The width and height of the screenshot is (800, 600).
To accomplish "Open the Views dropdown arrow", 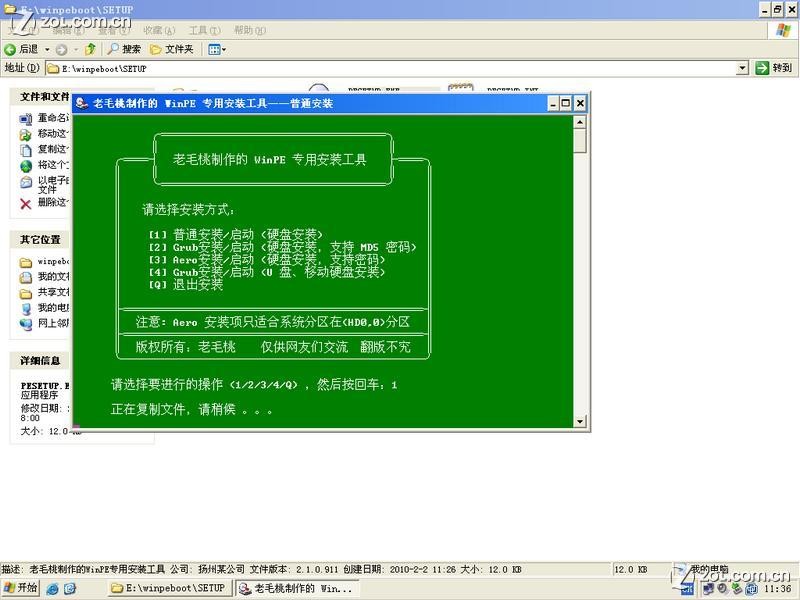I will click(224, 49).
